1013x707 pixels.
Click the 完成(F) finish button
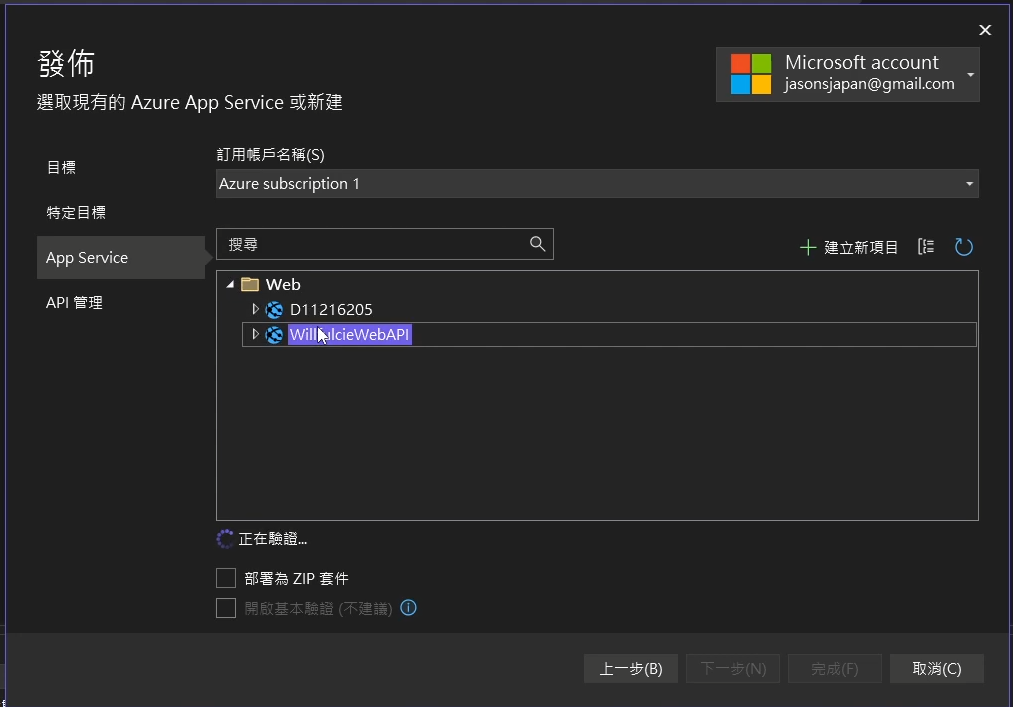tap(835, 668)
